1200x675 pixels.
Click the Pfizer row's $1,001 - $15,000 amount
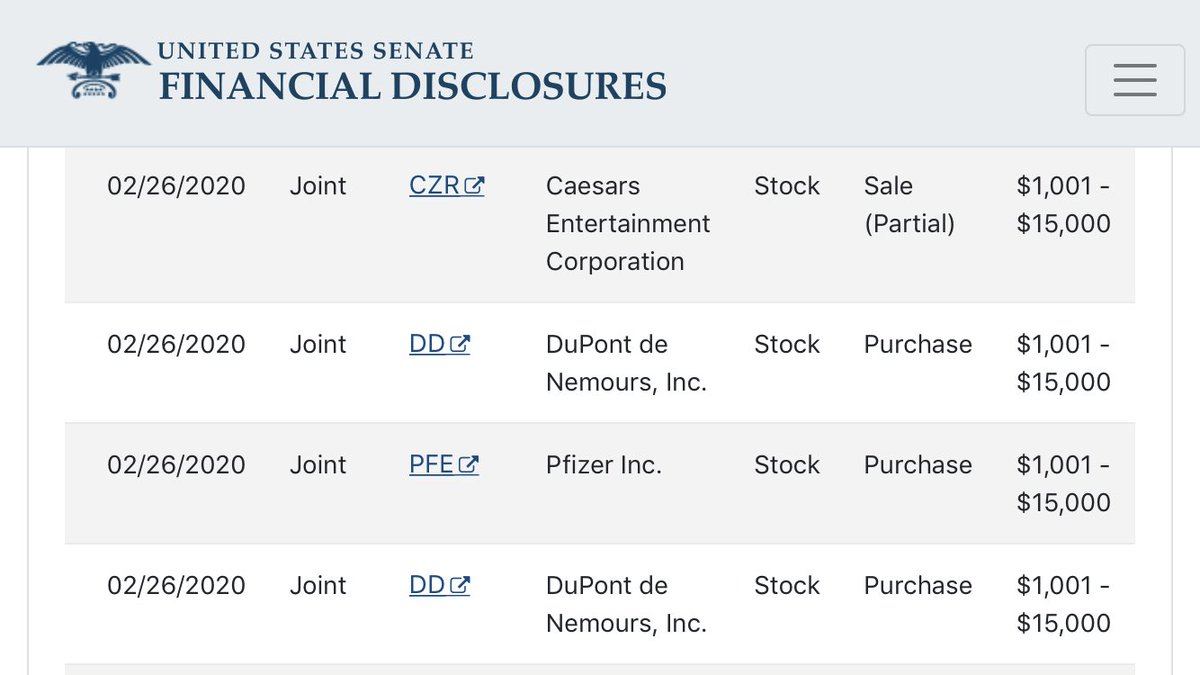tap(1064, 484)
